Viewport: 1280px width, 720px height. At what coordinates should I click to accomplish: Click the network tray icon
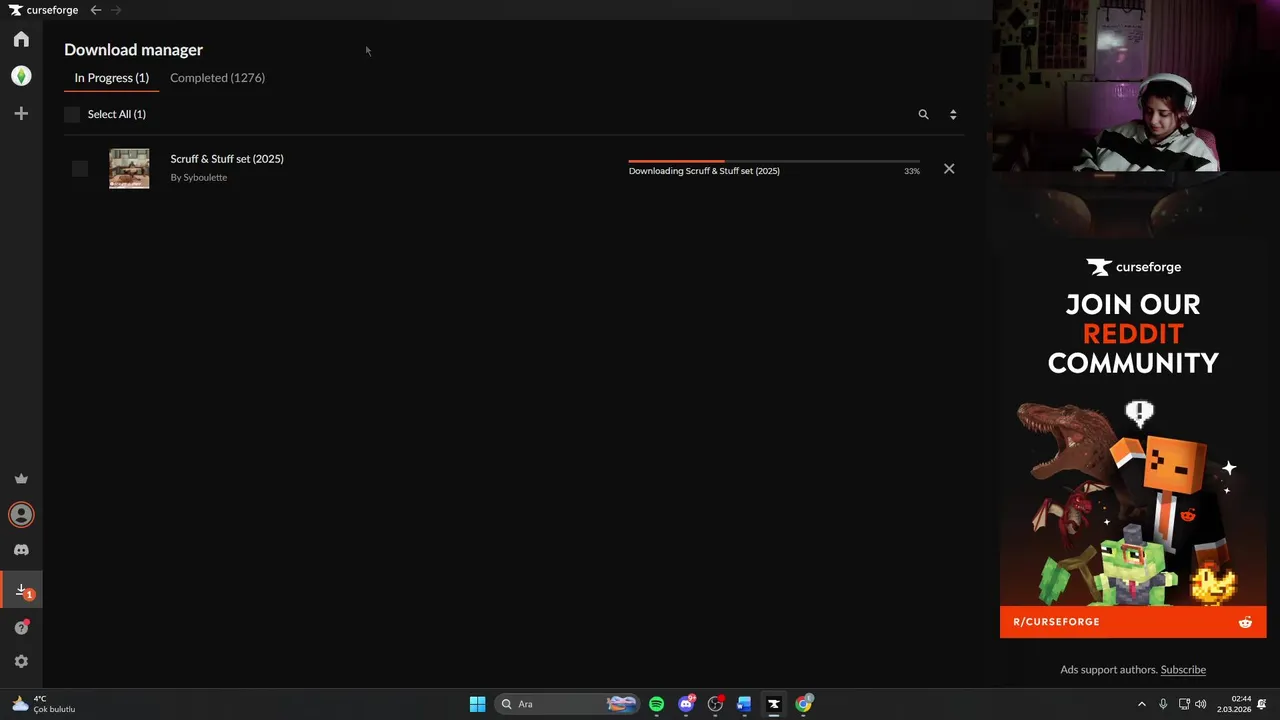tap(1184, 704)
